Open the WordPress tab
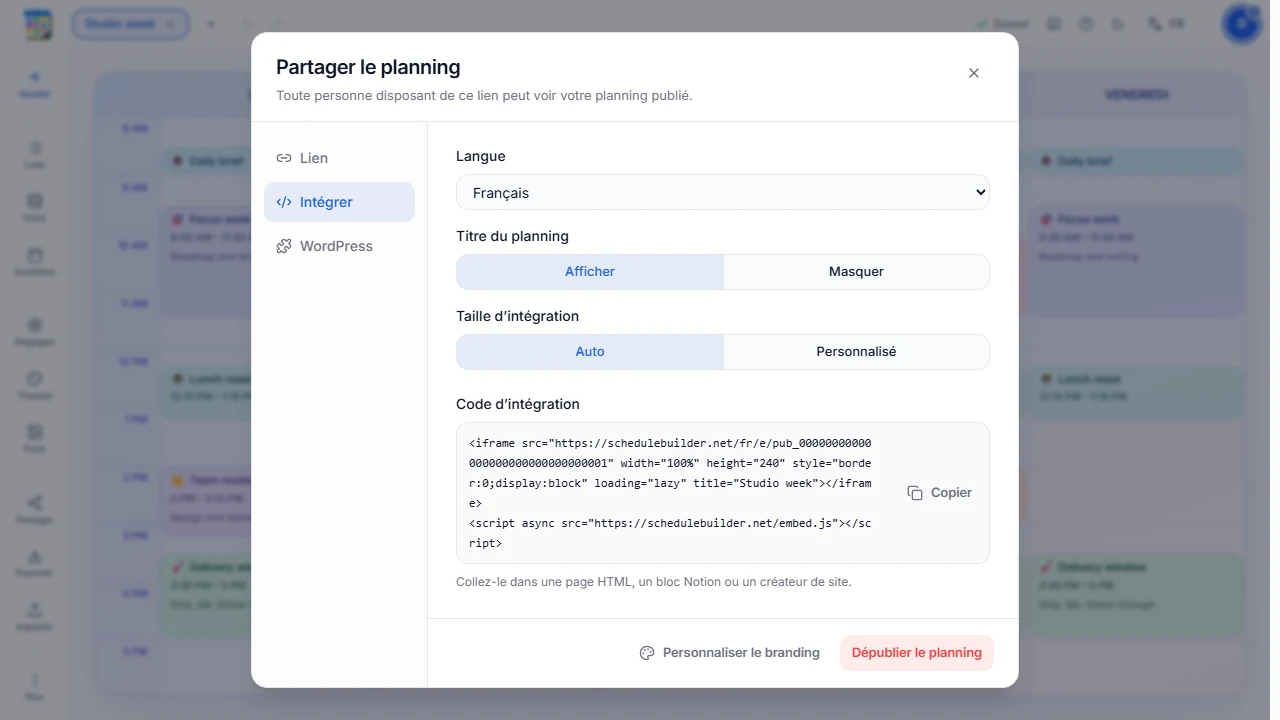Screen dimensions: 1280x720 [339, 246]
